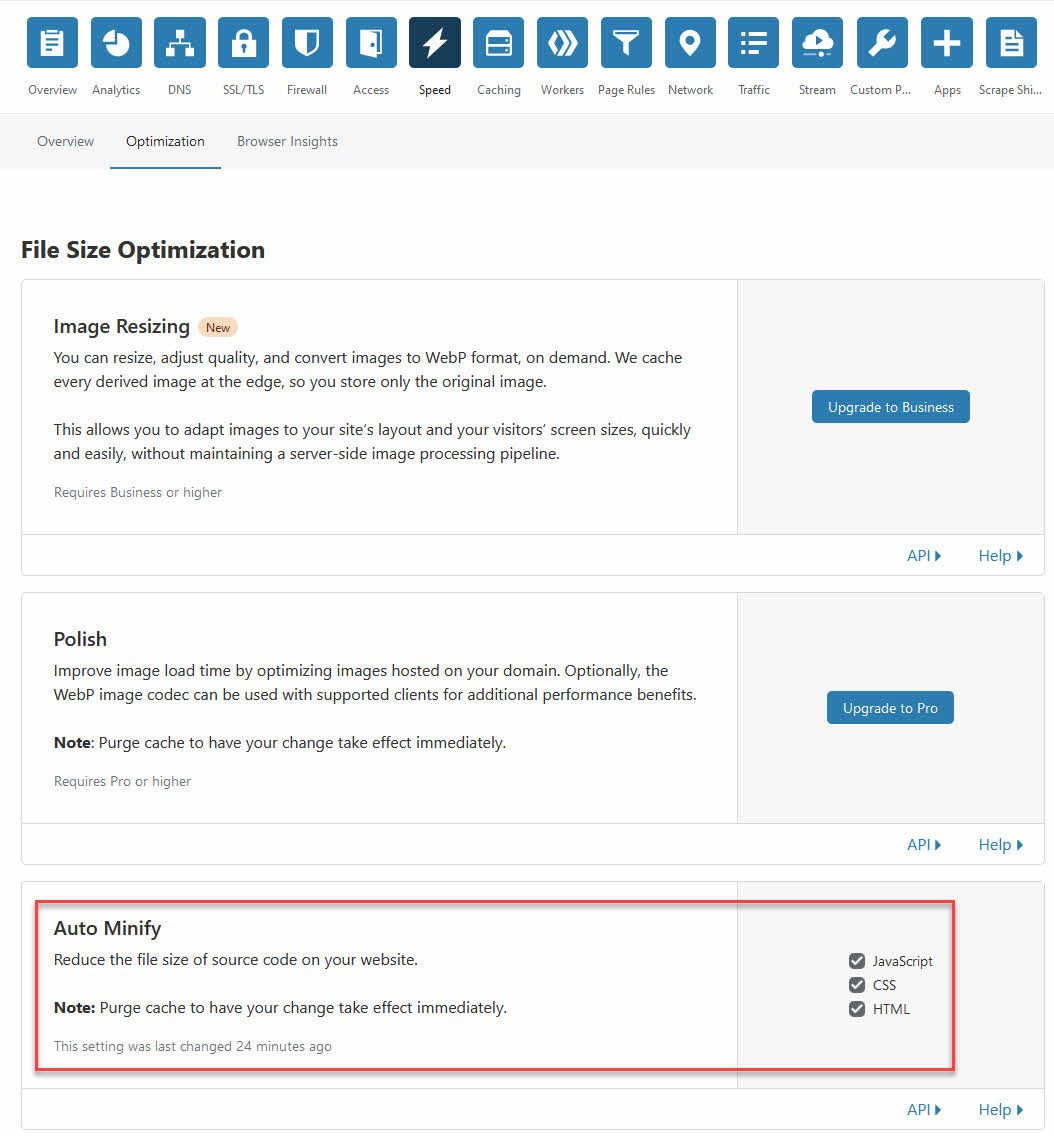Switch to the Browser Insights tab

(x=287, y=141)
